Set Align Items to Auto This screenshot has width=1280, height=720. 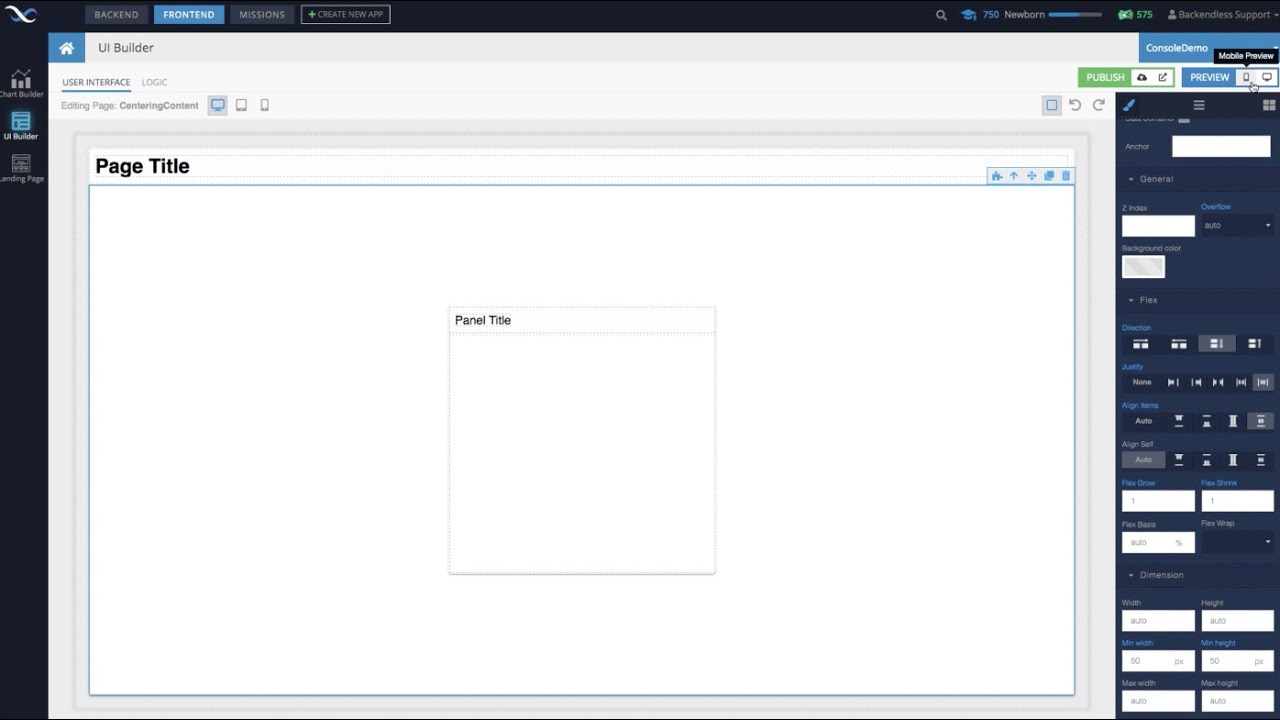click(x=1143, y=421)
